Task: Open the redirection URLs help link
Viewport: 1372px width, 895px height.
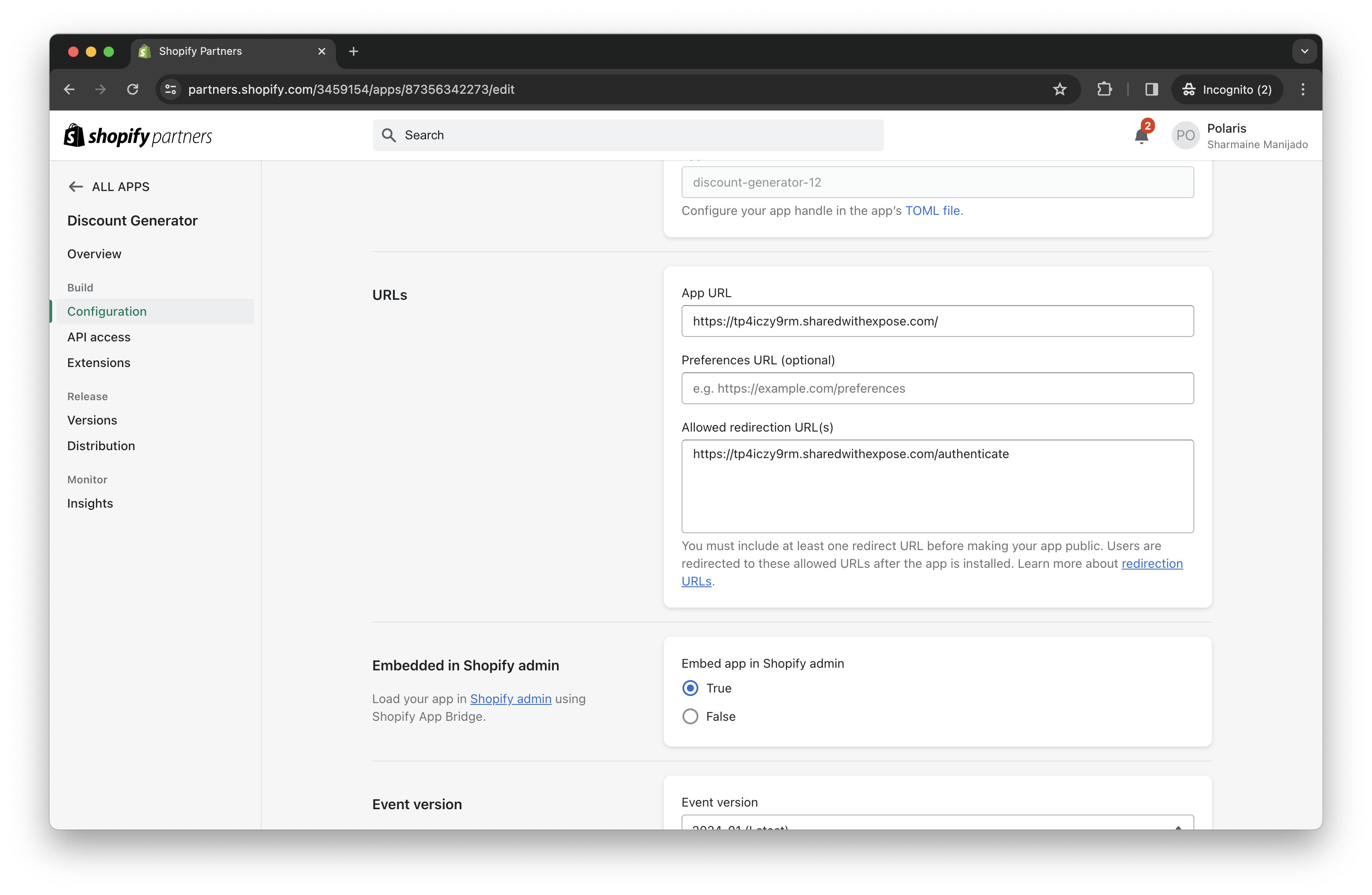Action: pos(1152,563)
